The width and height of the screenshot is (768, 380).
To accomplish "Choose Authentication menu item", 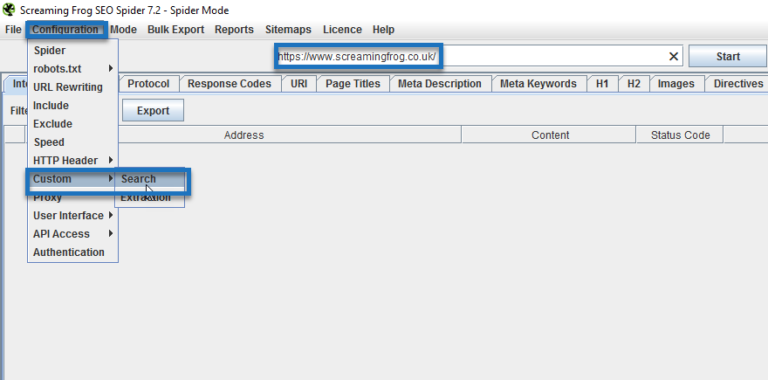I will click(72, 252).
